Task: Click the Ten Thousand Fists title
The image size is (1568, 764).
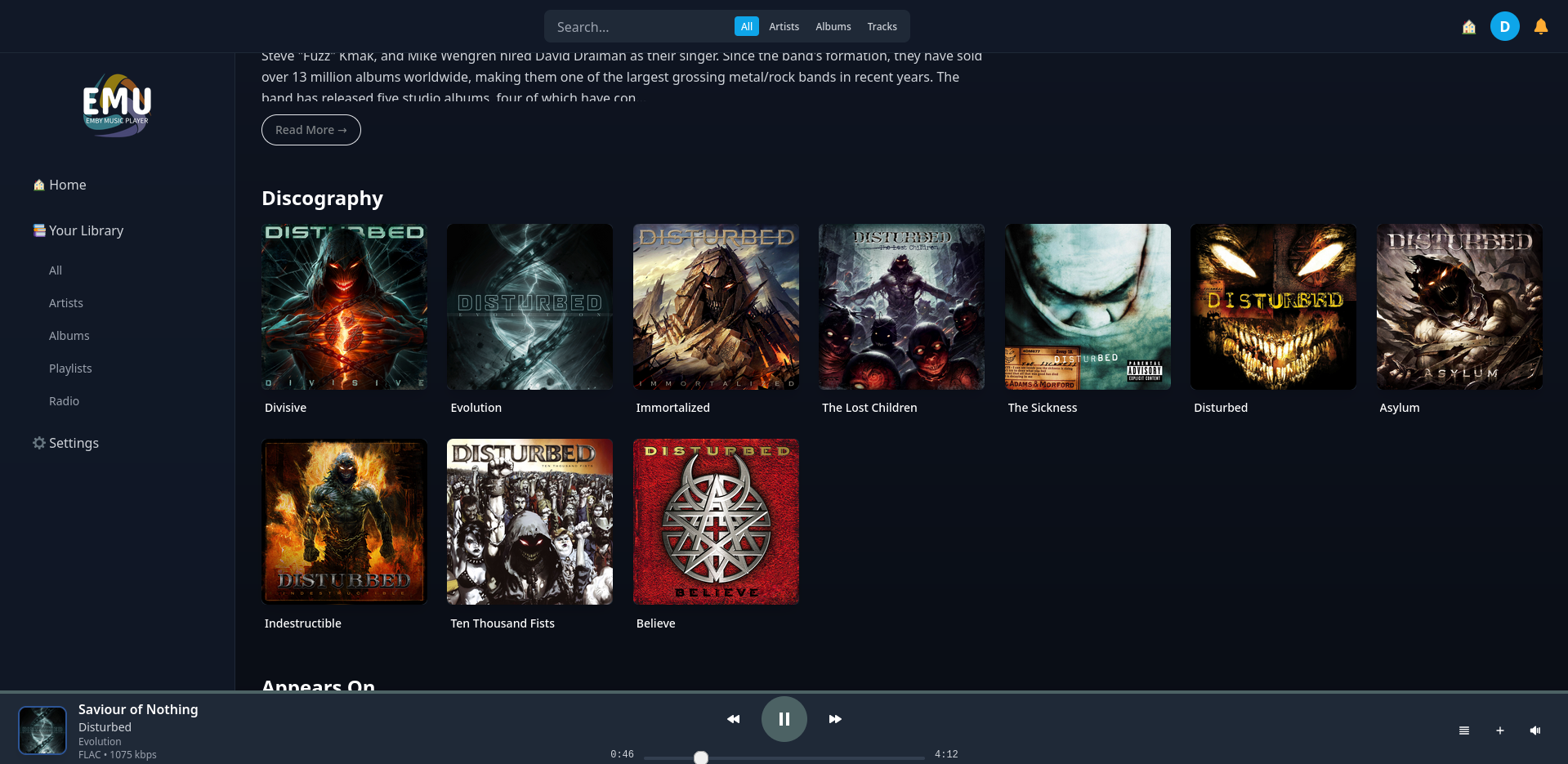Action: click(x=503, y=623)
